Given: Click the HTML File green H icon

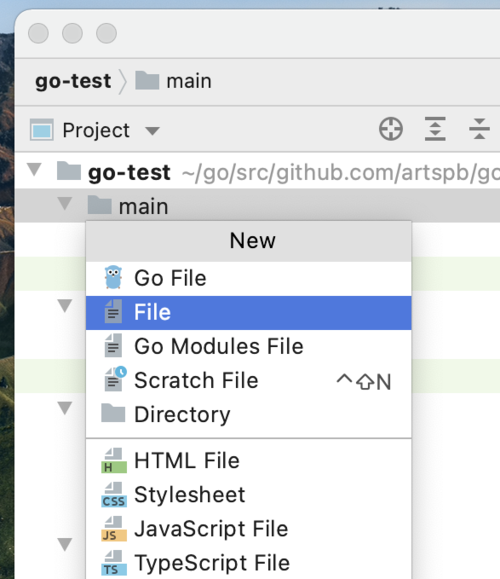Looking at the screenshot, I should (x=114, y=460).
